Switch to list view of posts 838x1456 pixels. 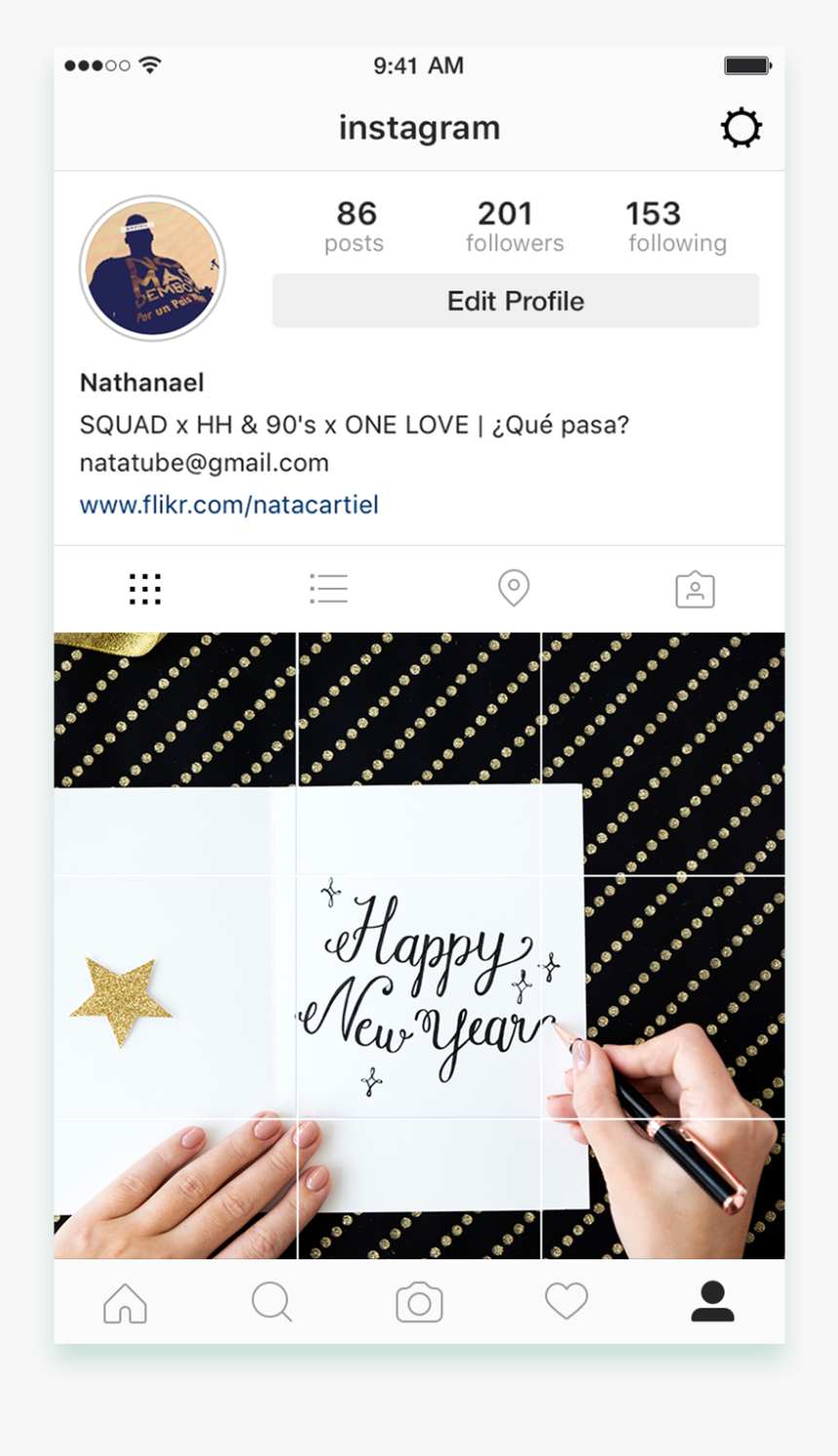click(328, 589)
